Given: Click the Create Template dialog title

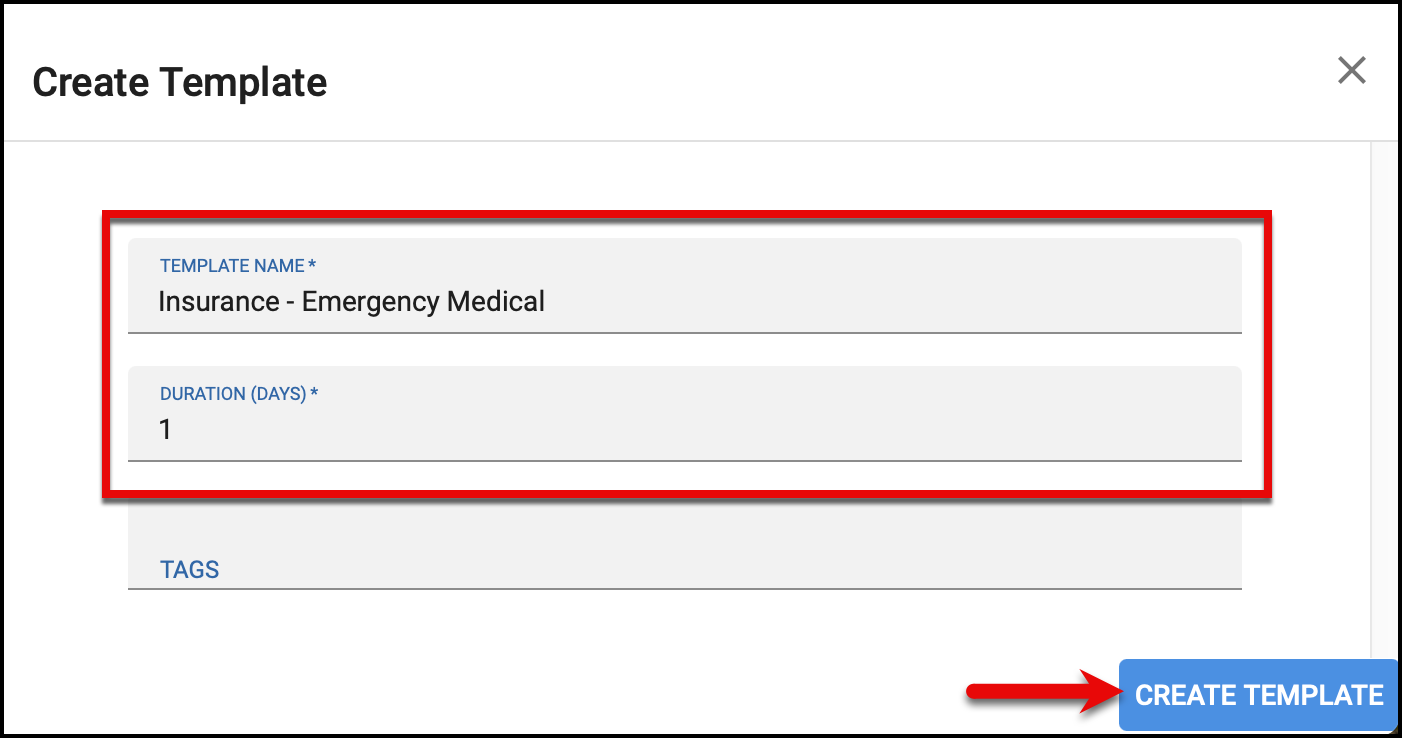Looking at the screenshot, I should click(x=180, y=82).
